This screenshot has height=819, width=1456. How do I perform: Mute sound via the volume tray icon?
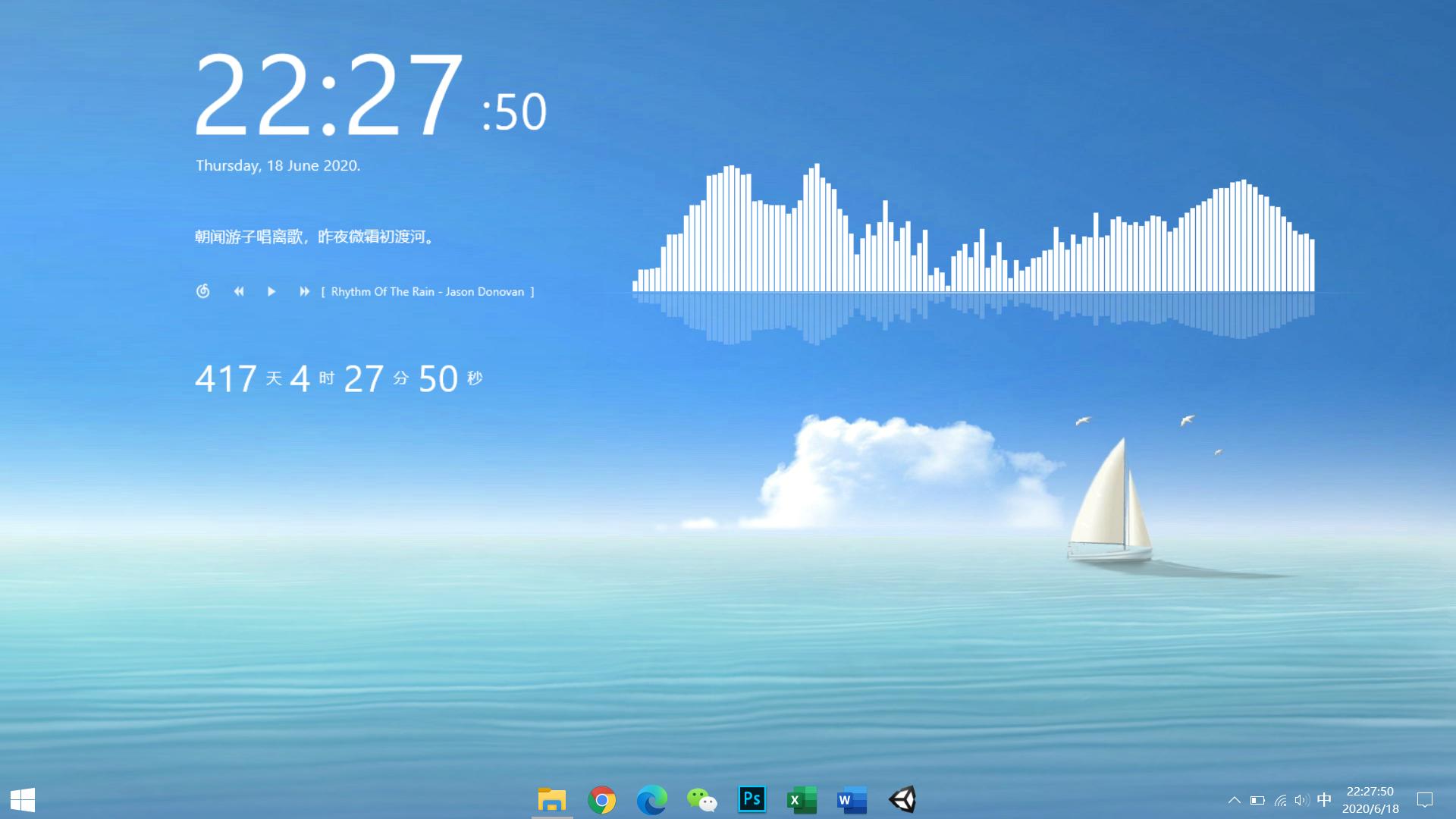(x=1301, y=800)
